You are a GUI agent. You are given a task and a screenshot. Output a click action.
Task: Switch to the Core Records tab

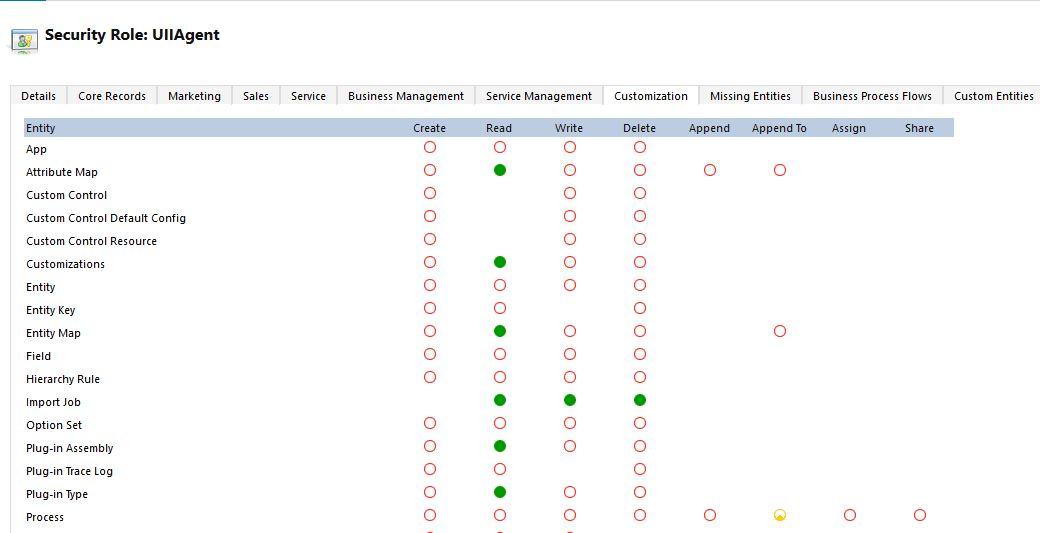click(x=112, y=96)
